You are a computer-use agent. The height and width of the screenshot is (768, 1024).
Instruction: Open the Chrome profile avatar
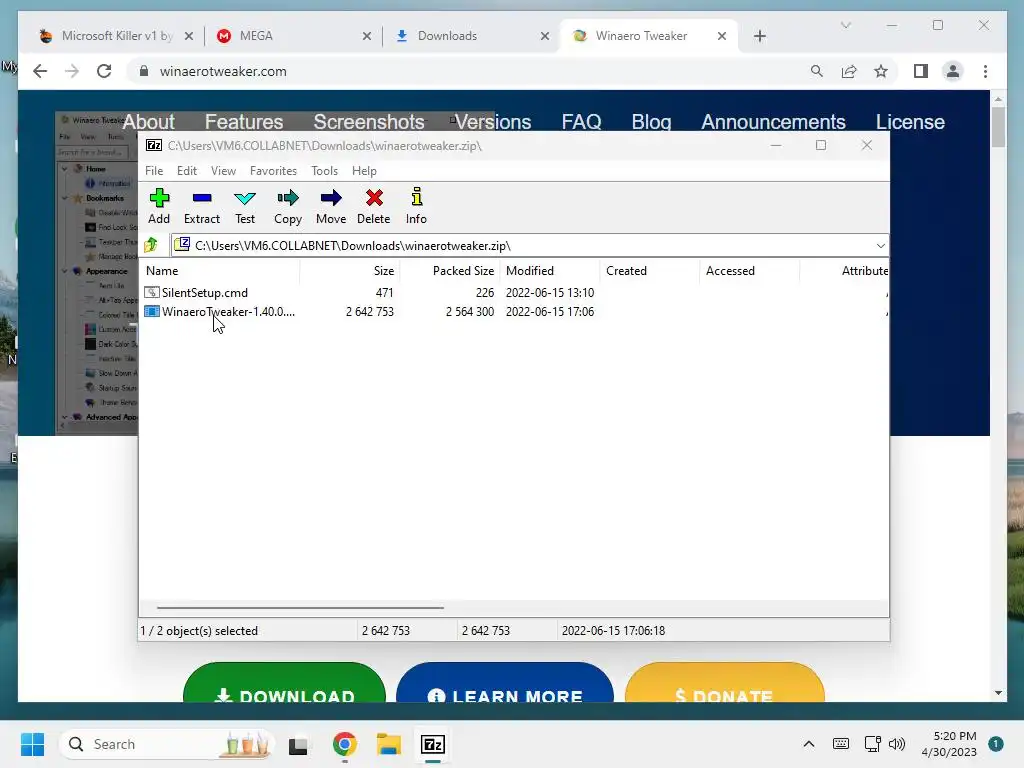953,71
